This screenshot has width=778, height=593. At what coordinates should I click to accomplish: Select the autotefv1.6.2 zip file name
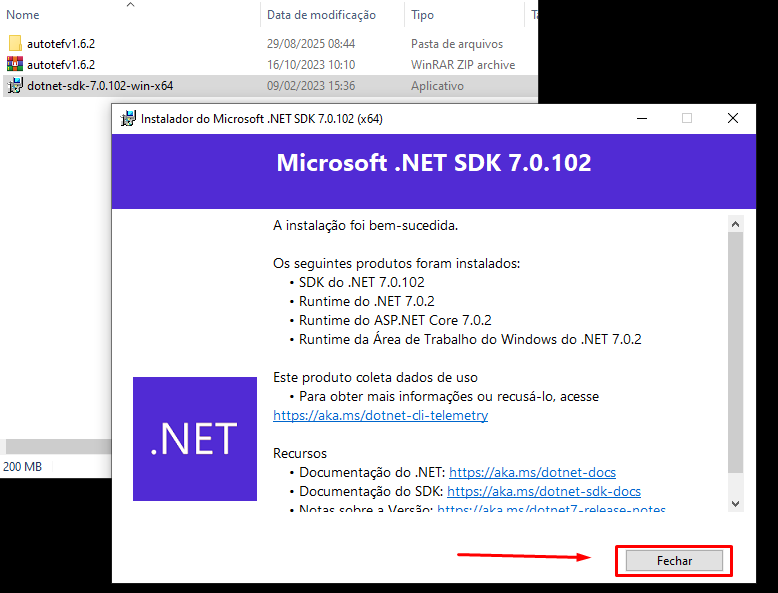[61, 65]
